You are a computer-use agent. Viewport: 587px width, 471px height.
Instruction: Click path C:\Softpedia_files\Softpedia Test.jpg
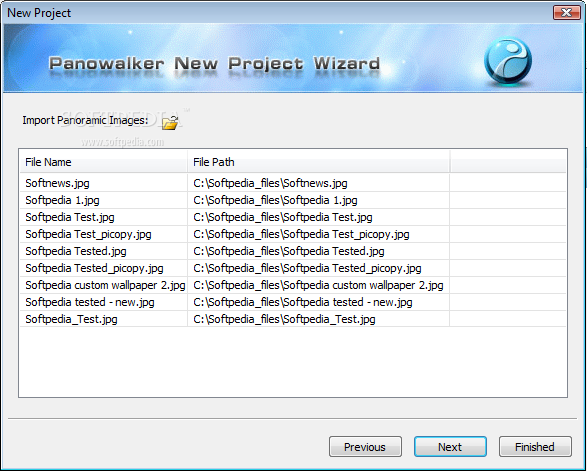(x=283, y=217)
